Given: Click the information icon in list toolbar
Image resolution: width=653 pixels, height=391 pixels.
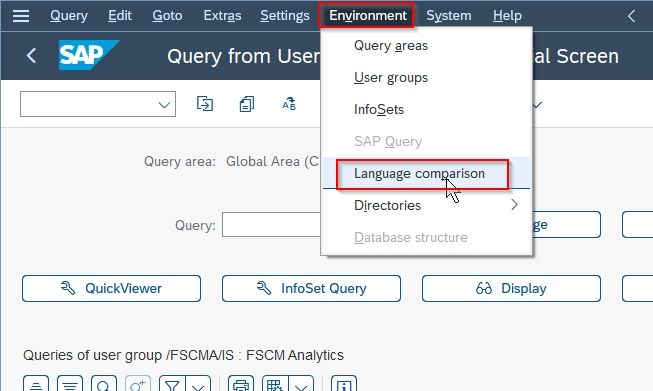Looking at the screenshot, I should coord(344,384).
